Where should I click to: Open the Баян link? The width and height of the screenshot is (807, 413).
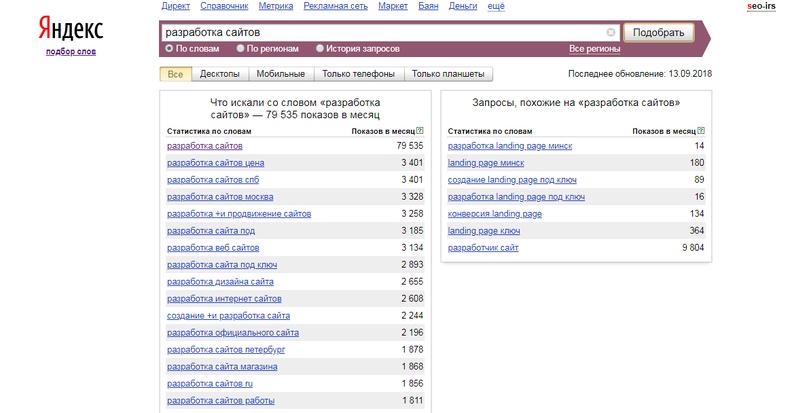428,6
